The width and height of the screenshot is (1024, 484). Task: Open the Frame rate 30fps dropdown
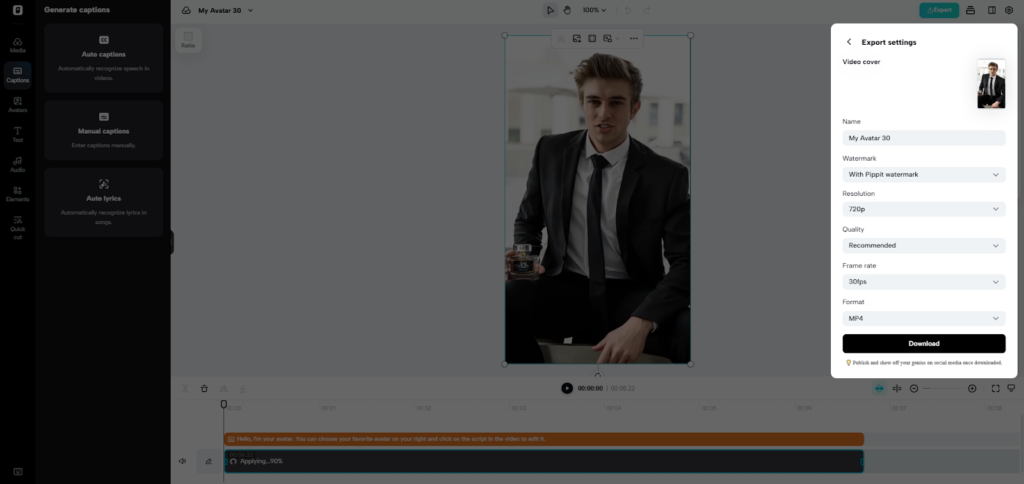[x=923, y=282]
